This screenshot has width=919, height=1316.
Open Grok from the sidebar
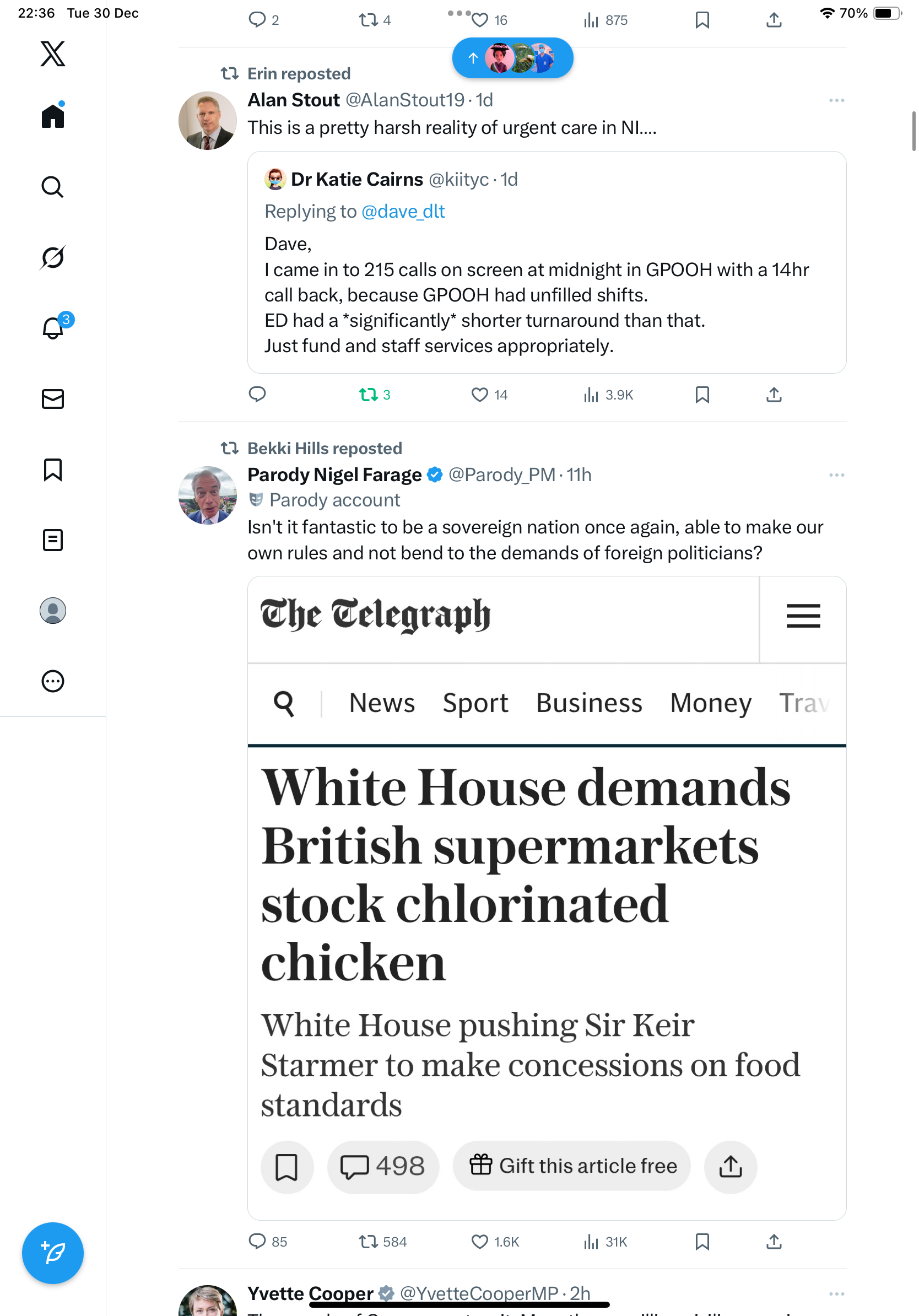pos(53,257)
